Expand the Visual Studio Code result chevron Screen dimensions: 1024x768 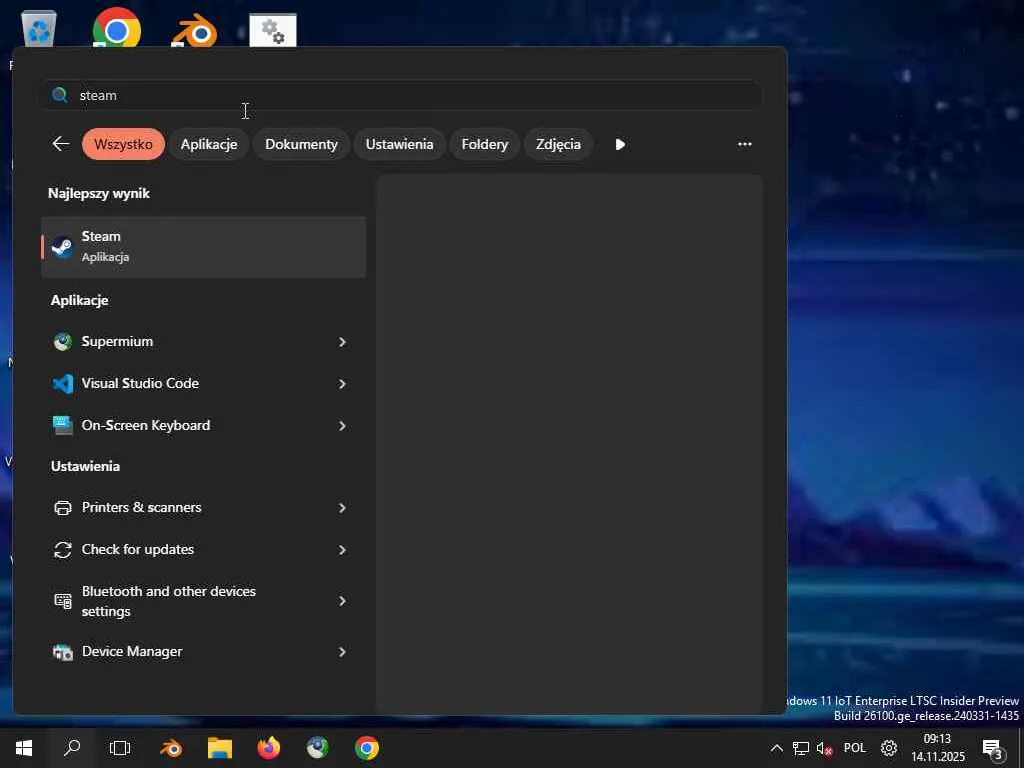click(342, 384)
